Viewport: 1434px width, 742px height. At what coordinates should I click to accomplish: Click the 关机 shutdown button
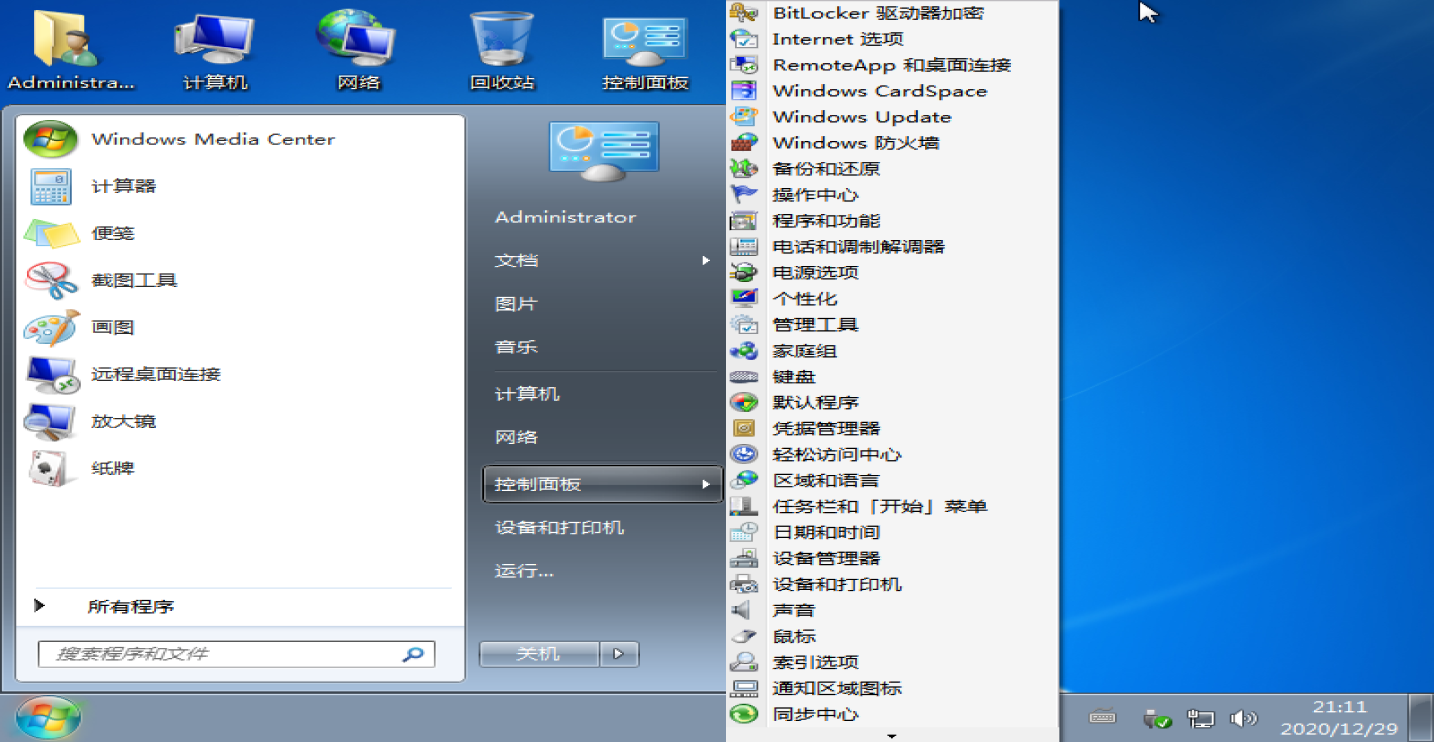coord(539,654)
